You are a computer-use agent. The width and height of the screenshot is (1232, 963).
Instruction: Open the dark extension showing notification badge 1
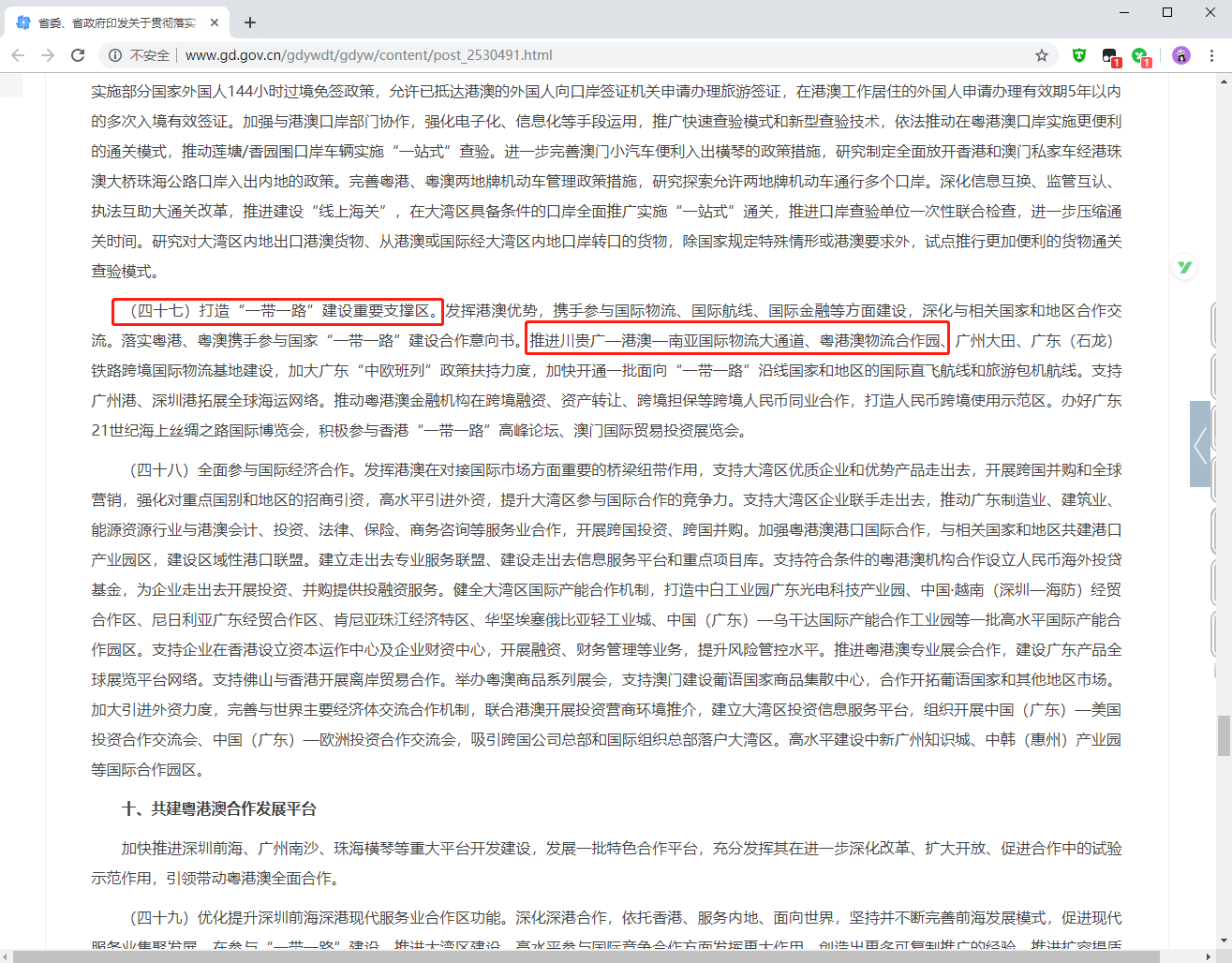[x=1109, y=55]
